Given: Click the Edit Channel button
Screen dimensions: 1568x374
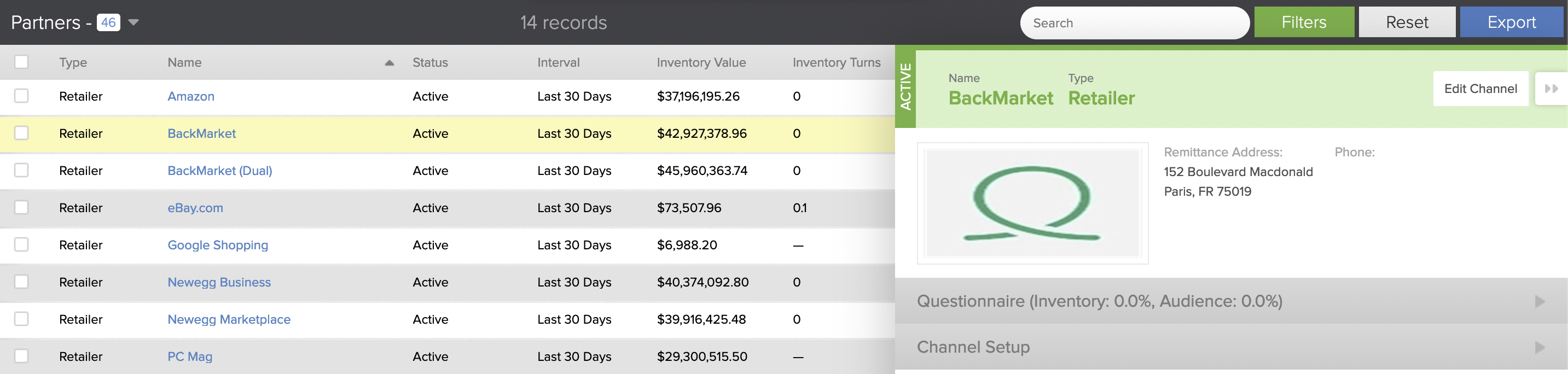Looking at the screenshot, I should tap(1480, 89).
